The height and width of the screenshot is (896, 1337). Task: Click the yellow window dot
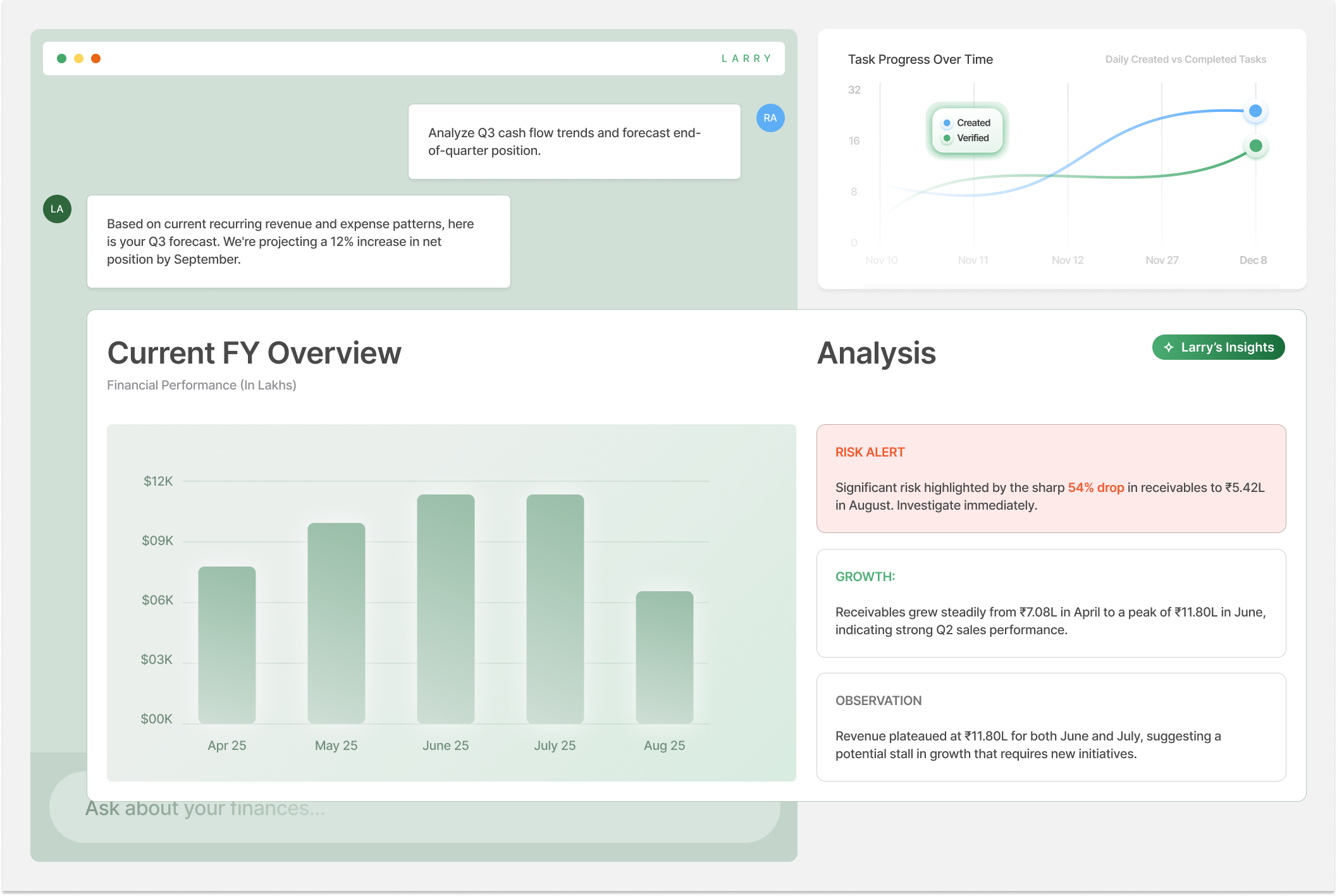coord(78,59)
